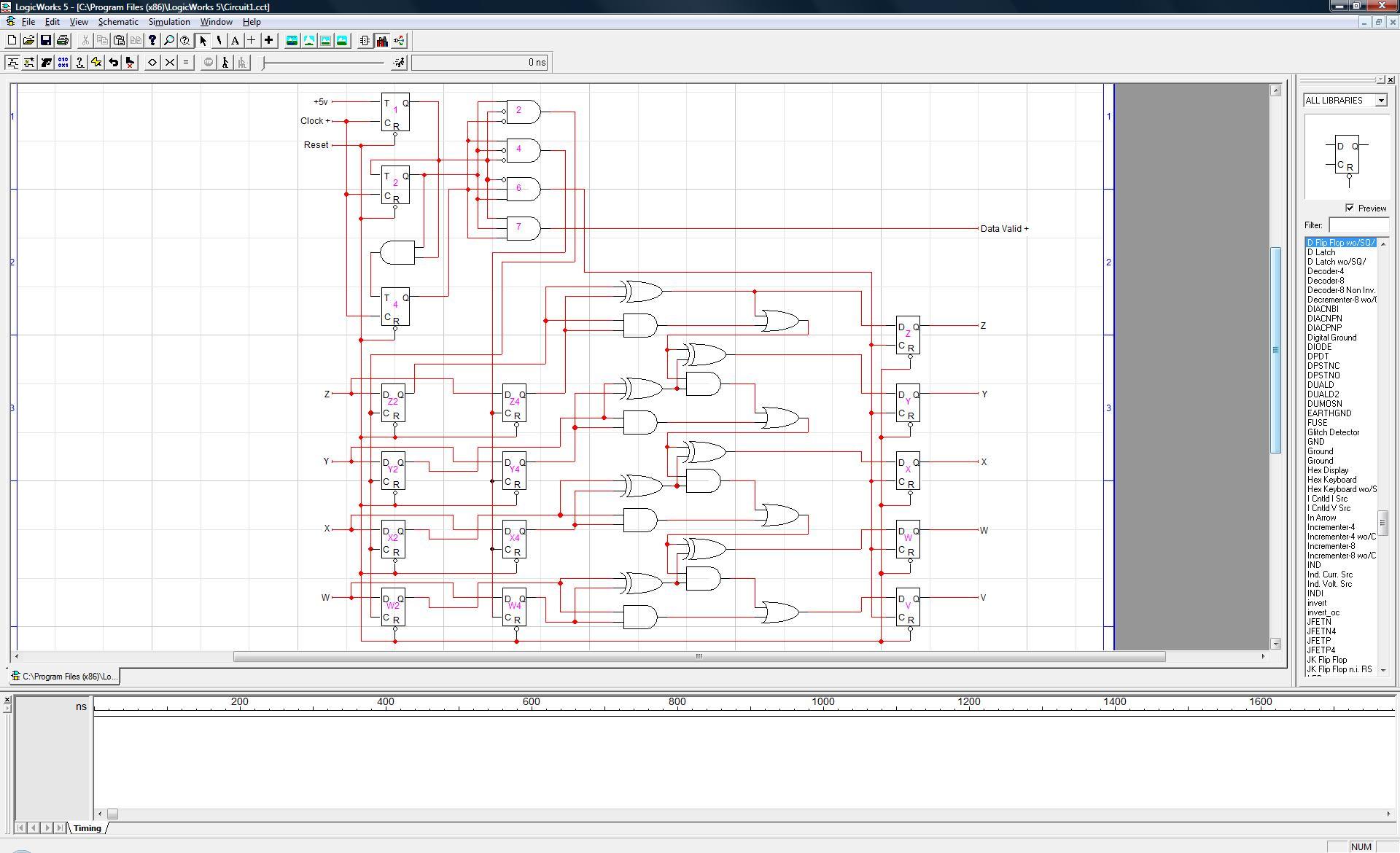Open the ALL LIBRARIES dropdown
Viewport: 1400px width, 853px height.
point(1380,101)
